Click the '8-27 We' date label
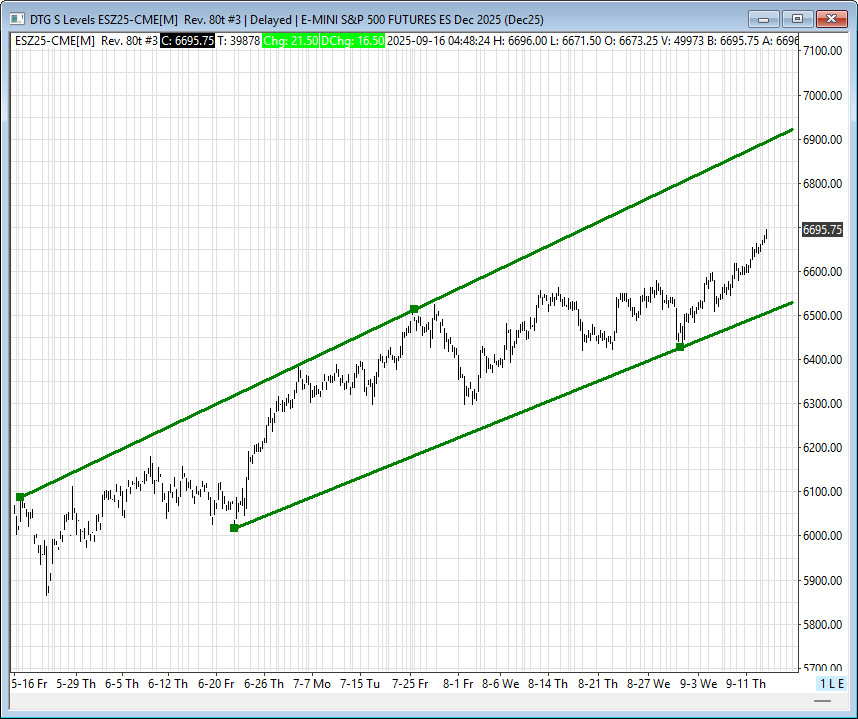The height and width of the screenshot is (719, 858). coord(648,683)
